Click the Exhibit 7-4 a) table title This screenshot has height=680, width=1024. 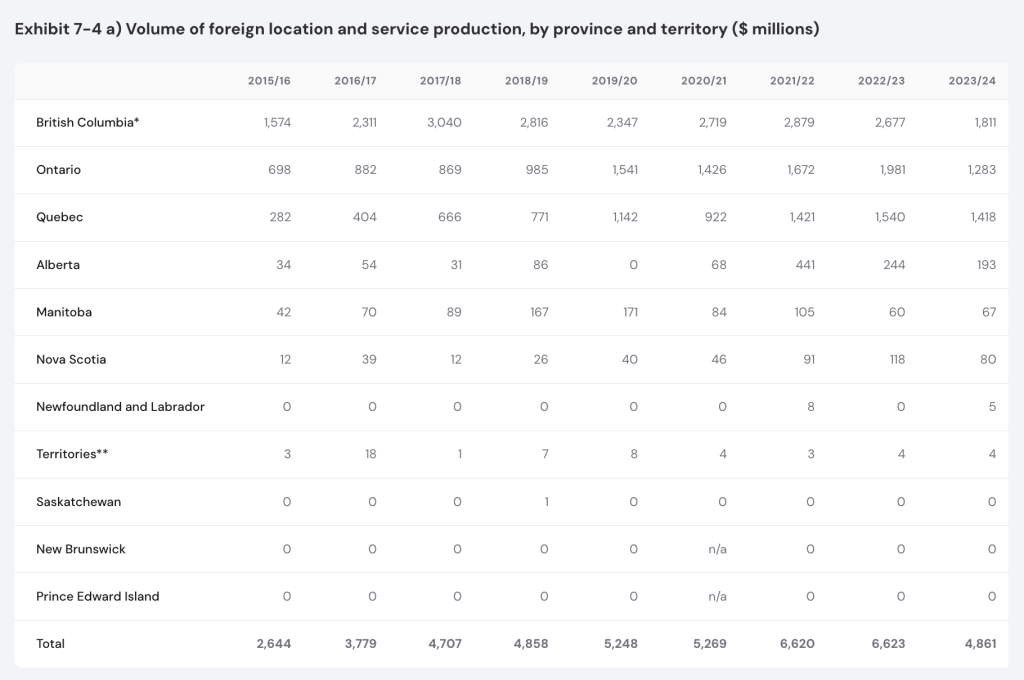pos(417,29)
